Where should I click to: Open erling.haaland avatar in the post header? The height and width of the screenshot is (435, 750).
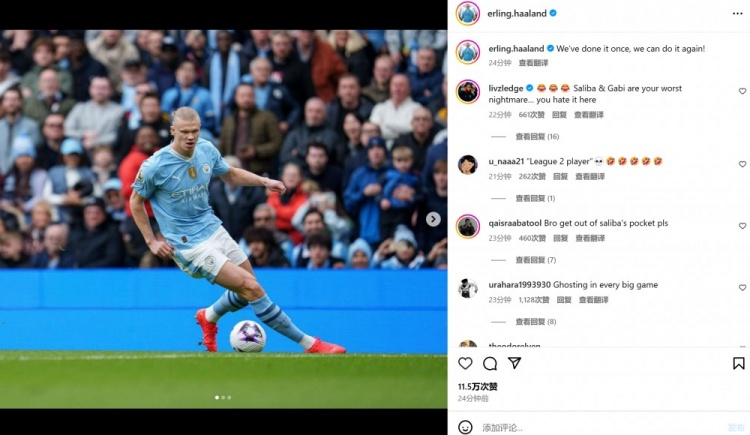coord(467,13)
